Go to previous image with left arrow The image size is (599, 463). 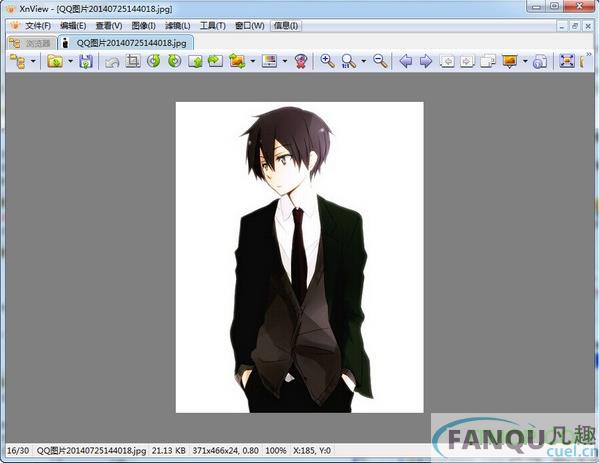point(406,61)
